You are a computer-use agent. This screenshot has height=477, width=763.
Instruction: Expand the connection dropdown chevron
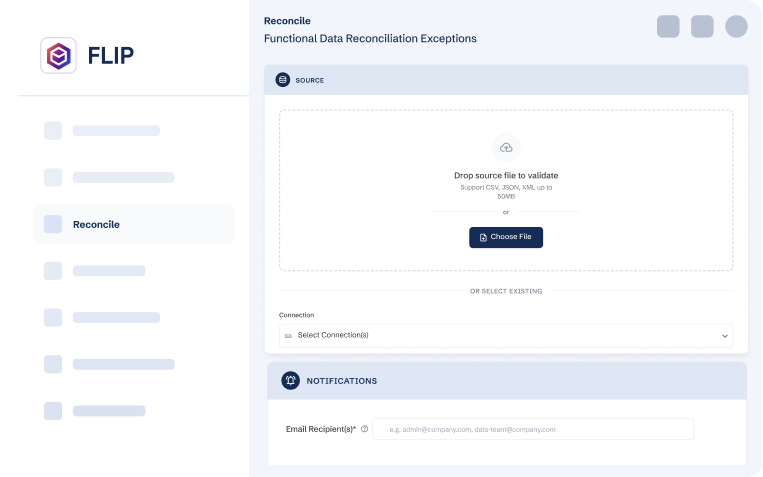[725, 336]
